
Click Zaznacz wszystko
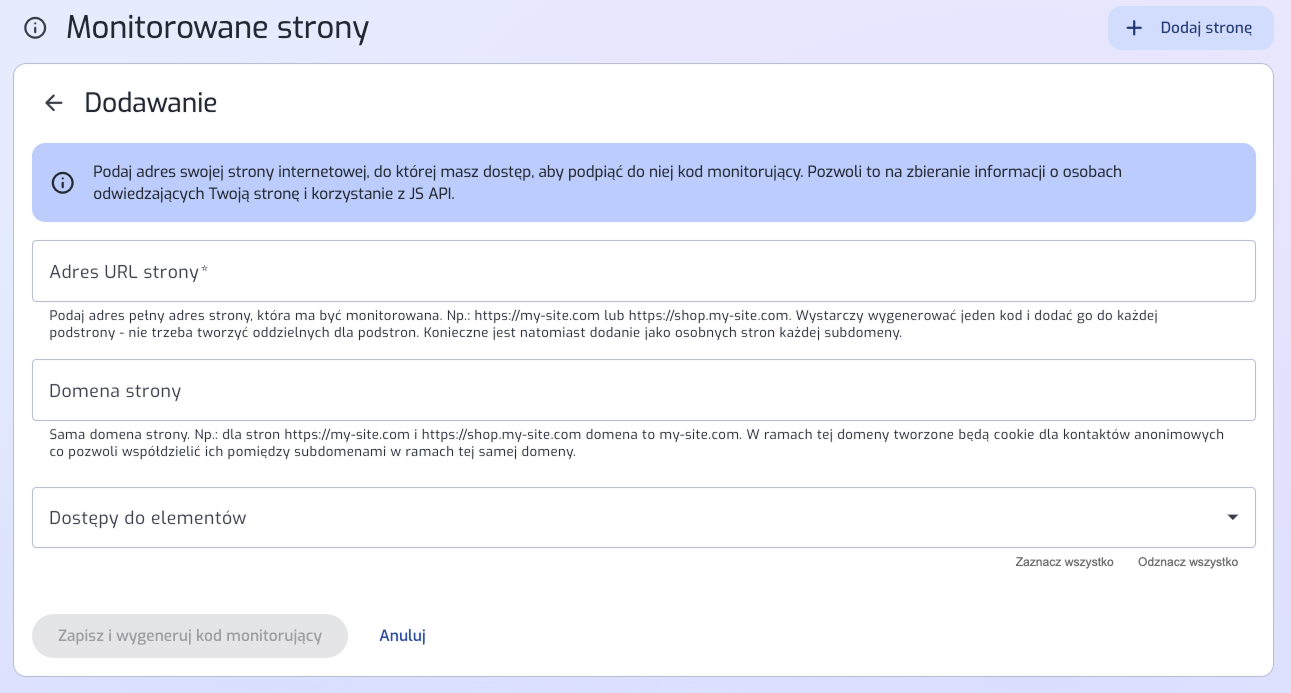click(1064, 562)
